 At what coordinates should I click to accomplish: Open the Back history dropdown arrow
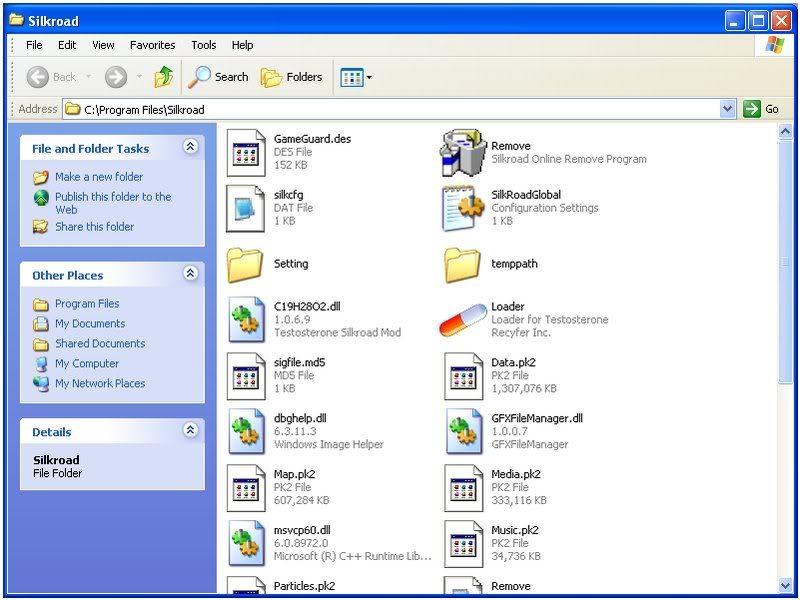(x=89, y=77)
